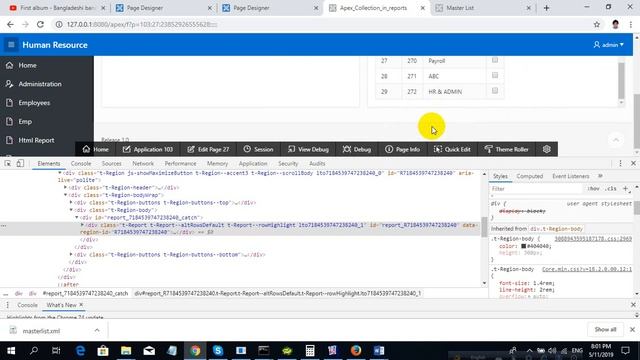Open the Computed styles tab
The width and height of the screenshot is (640, 360).
[529, 176]
